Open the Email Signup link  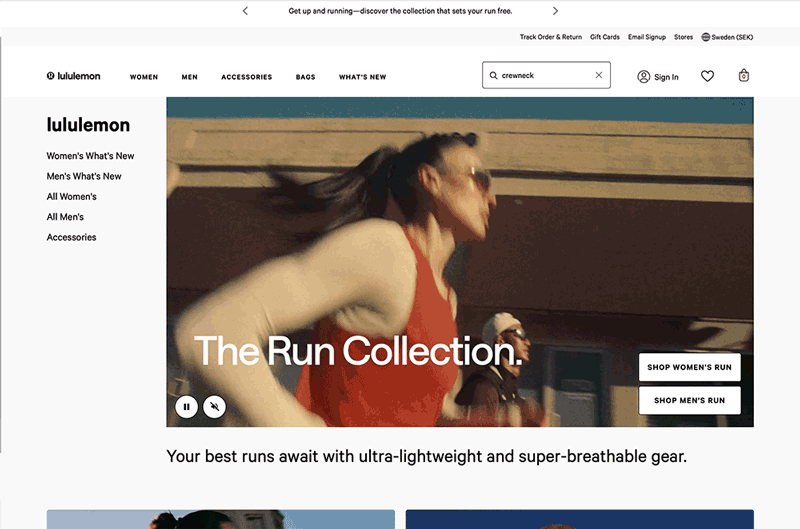(646, 37)
